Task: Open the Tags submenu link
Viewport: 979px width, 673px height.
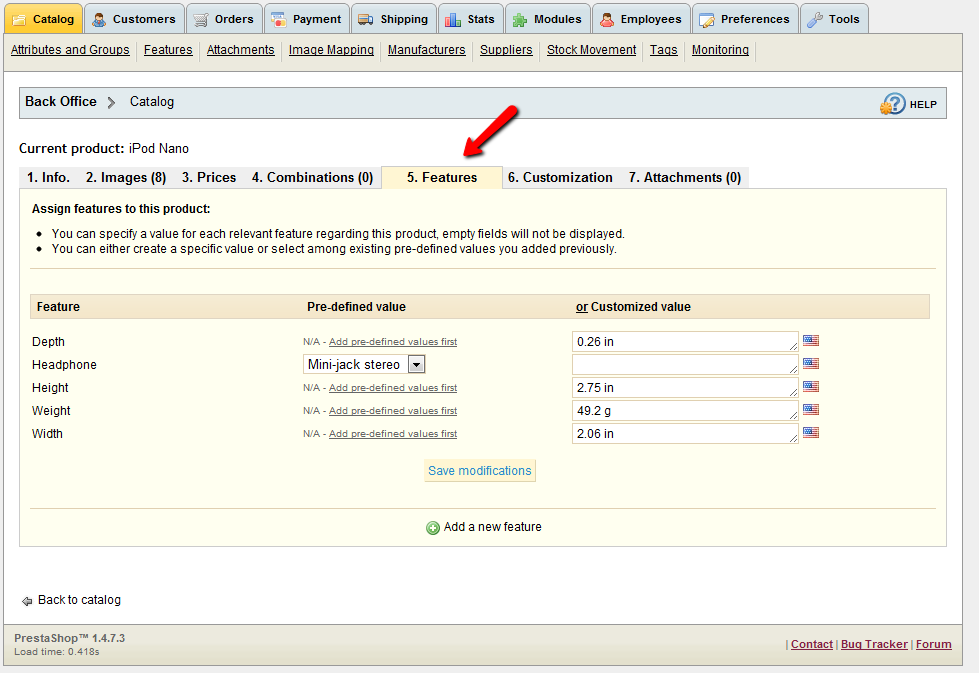Action: click(663, 50)
